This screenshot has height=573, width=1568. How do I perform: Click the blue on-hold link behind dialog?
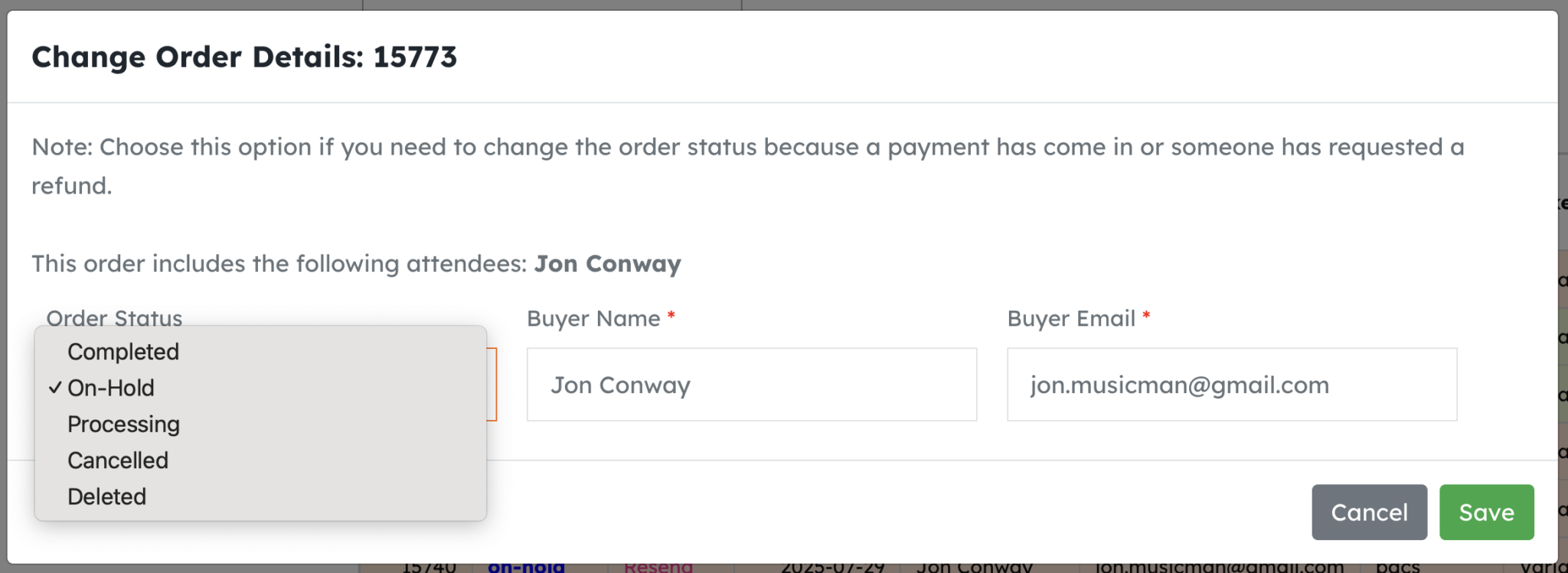526,568
